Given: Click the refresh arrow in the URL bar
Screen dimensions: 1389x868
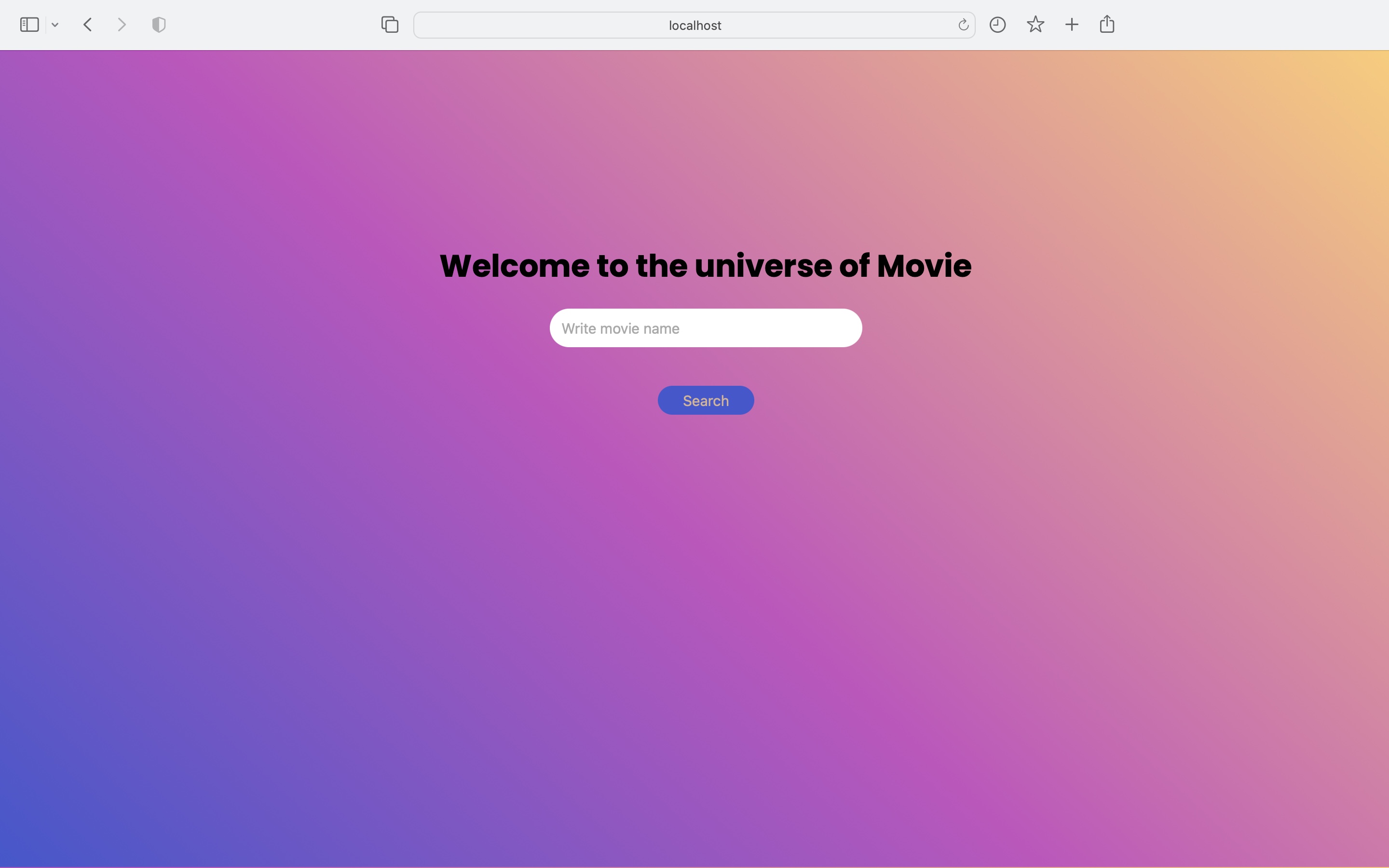Looking at the screenshot, I should 963,25.
